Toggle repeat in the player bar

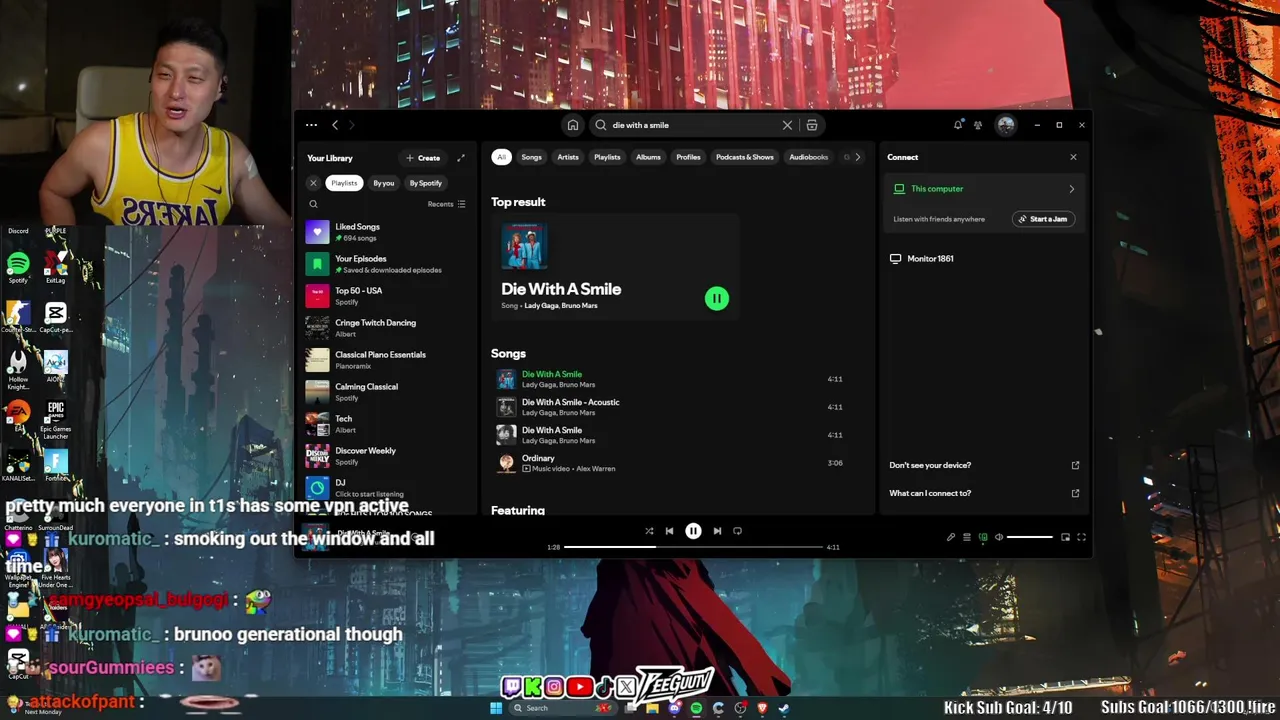738,531
